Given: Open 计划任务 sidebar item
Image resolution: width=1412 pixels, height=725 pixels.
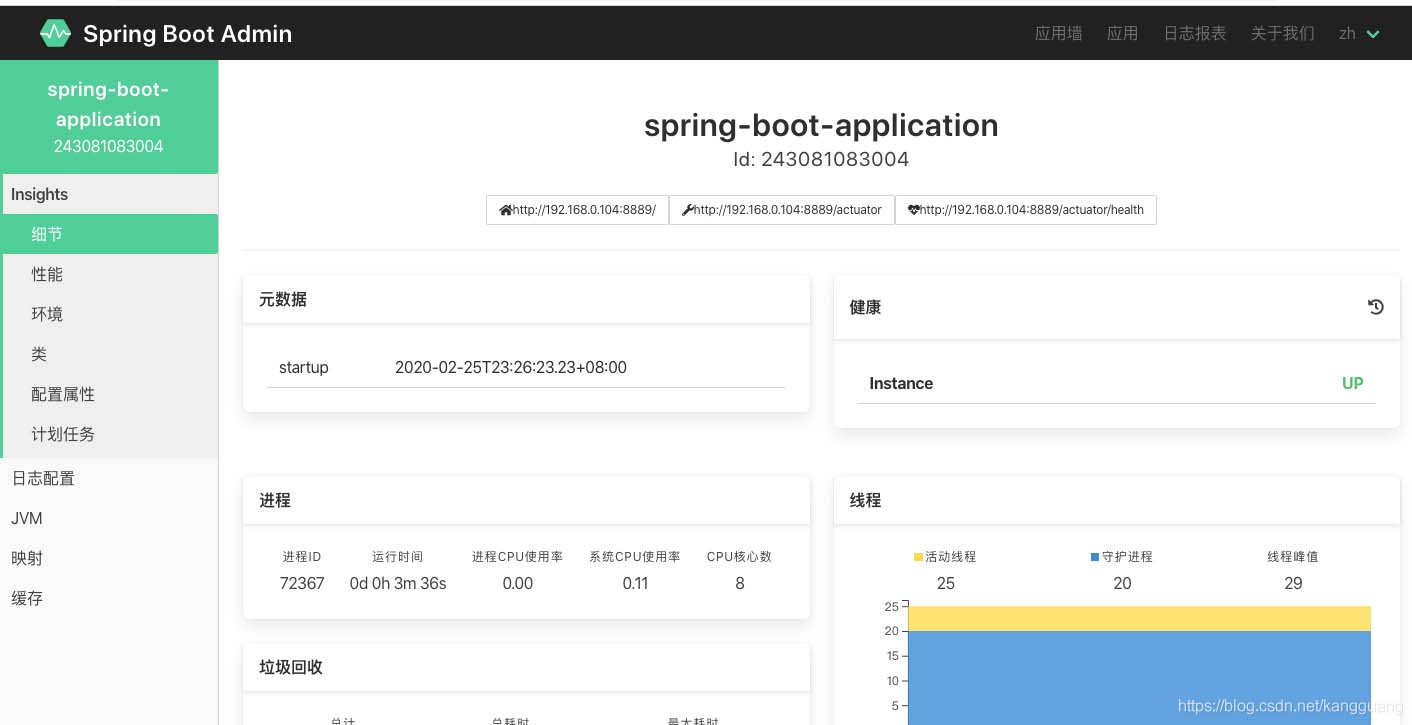Looking at the screenshot, I should tap(63, 434).
